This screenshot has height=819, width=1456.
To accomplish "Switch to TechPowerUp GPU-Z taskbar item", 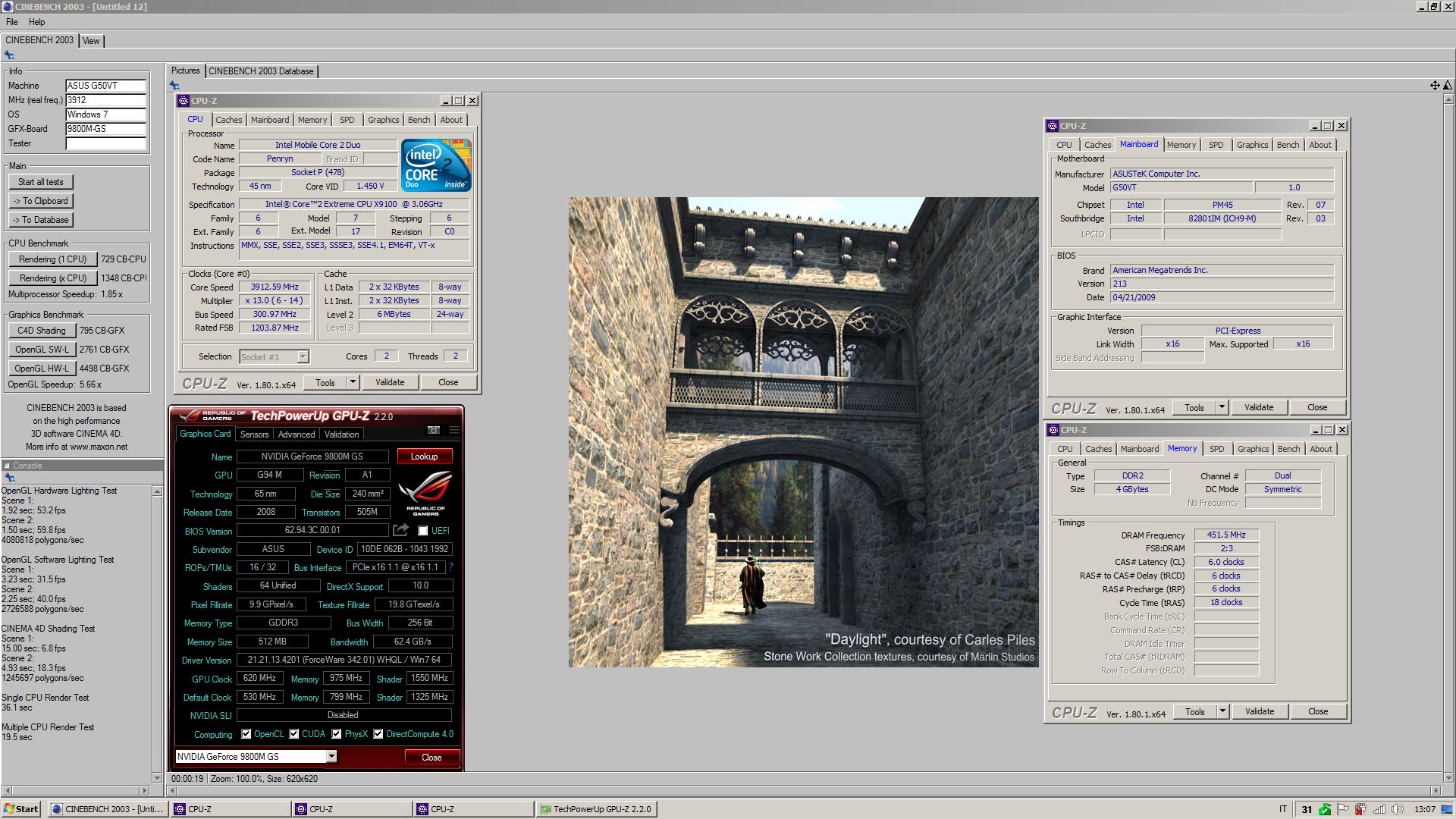I will pos(595,809).
